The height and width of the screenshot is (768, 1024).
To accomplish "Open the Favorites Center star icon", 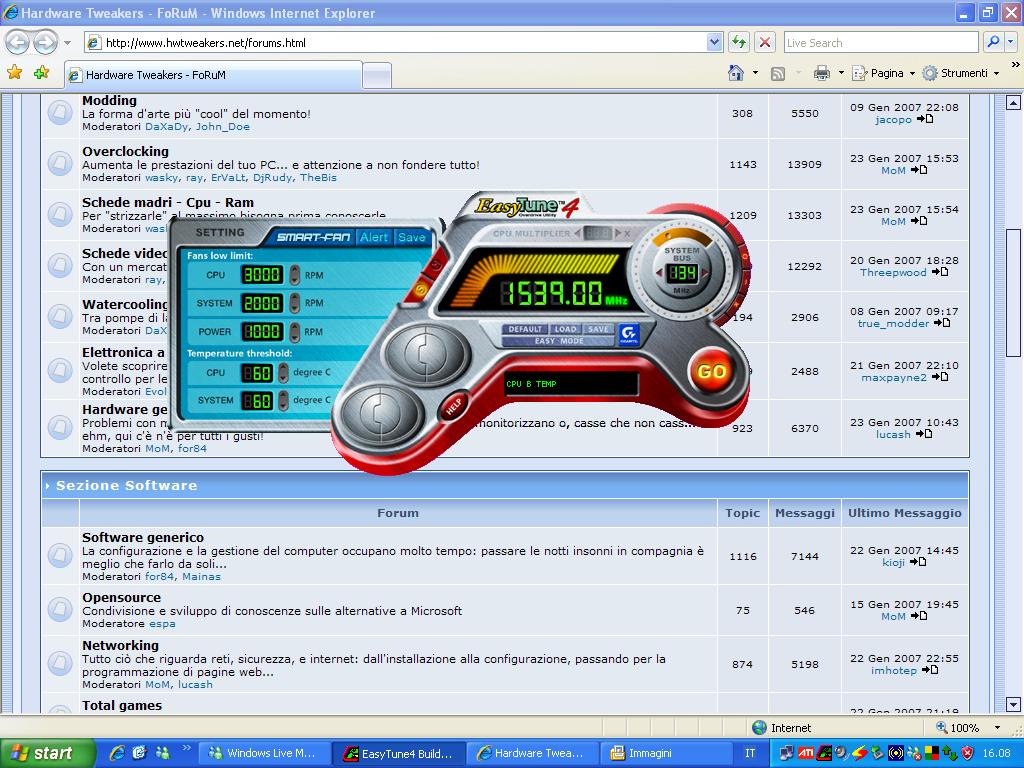I will [x=14, y=72].
